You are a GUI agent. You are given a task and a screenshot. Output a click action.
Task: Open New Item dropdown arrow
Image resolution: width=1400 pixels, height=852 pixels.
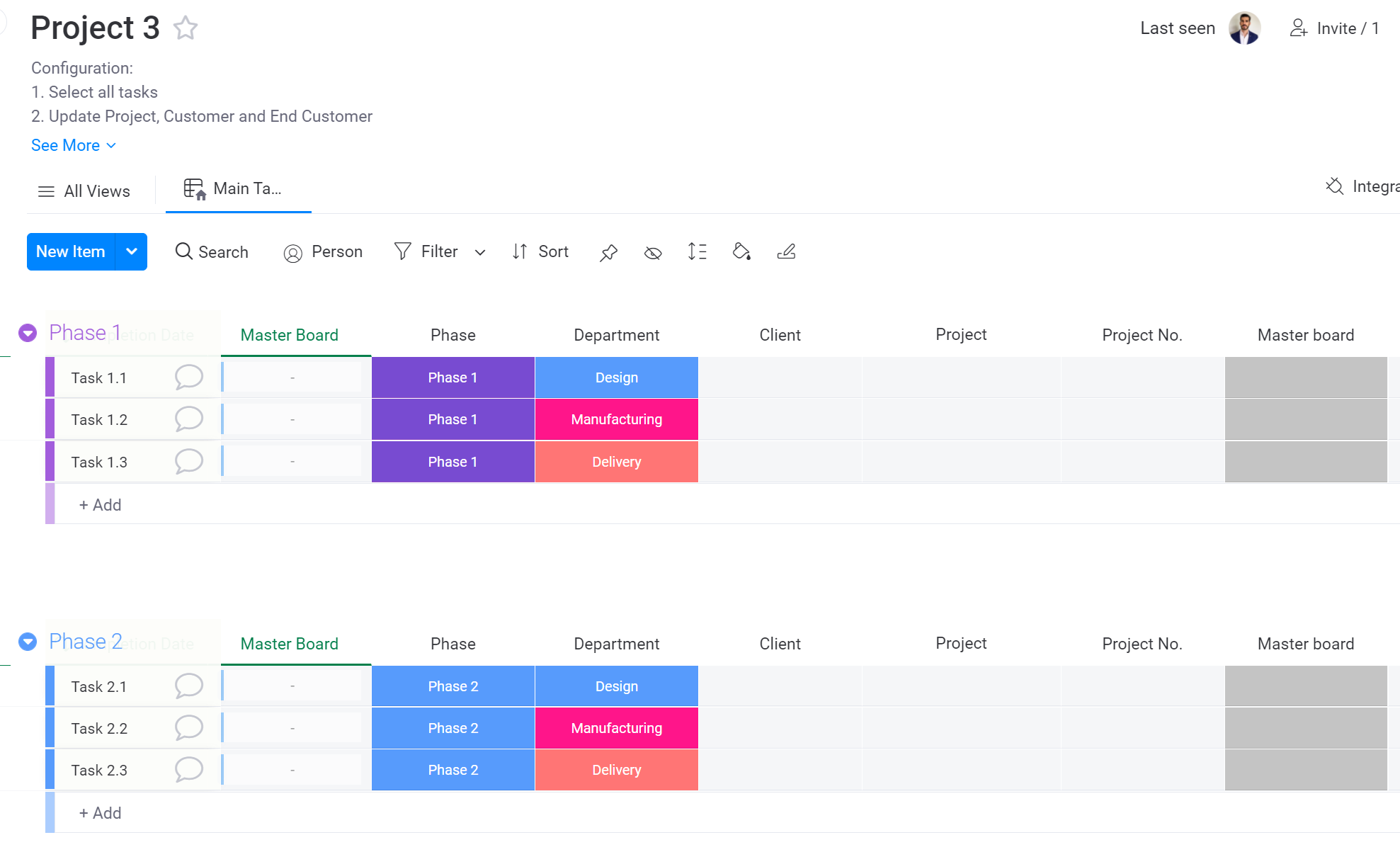click(132, 251)
